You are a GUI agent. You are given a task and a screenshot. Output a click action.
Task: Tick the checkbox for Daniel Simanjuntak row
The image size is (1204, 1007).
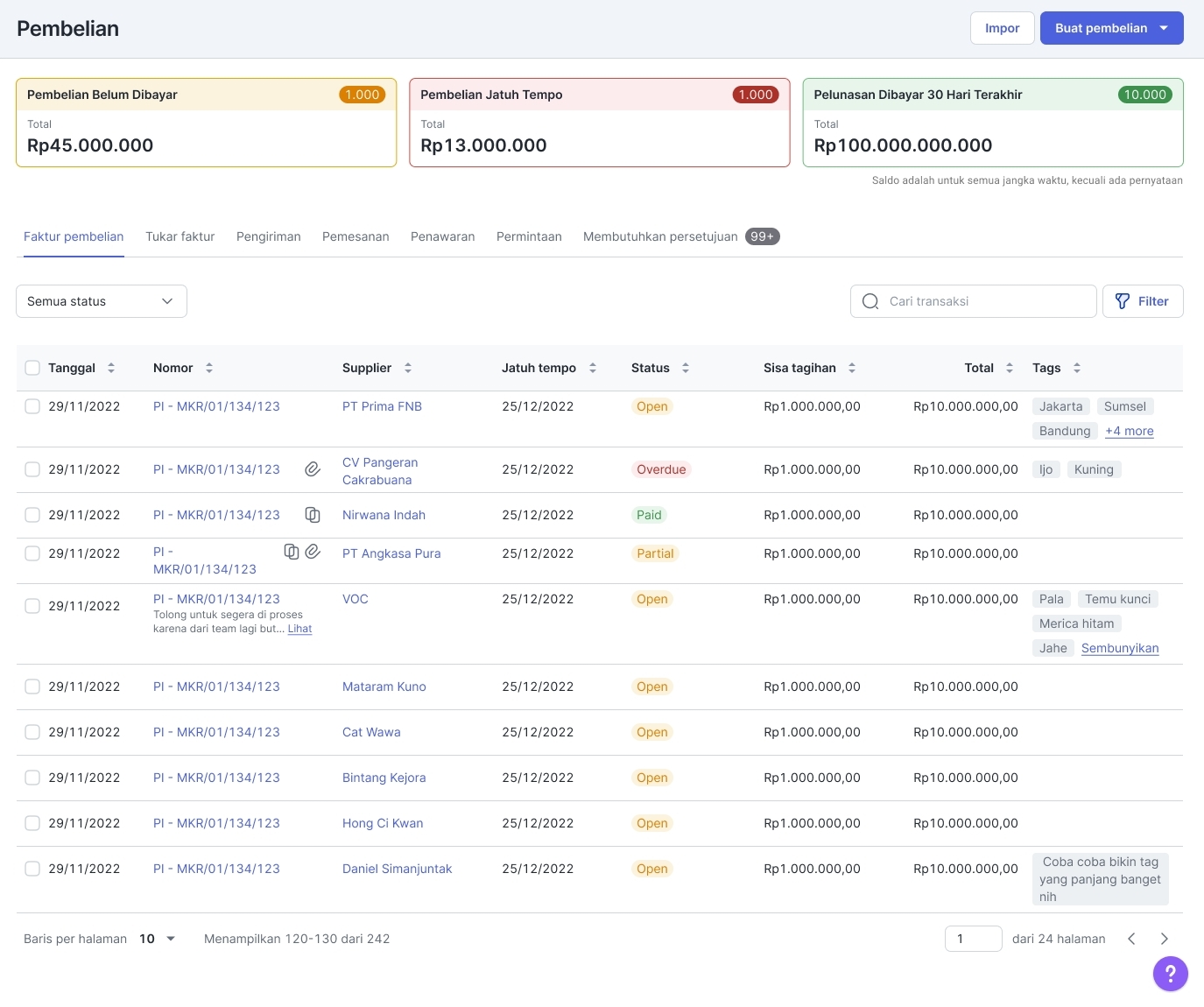point(32,869)
